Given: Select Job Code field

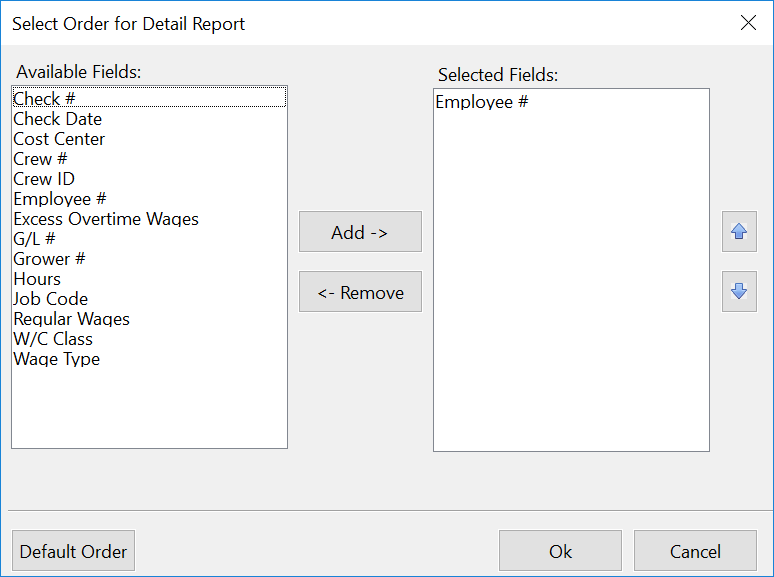Looking at the screenshot, I should 50,299.
